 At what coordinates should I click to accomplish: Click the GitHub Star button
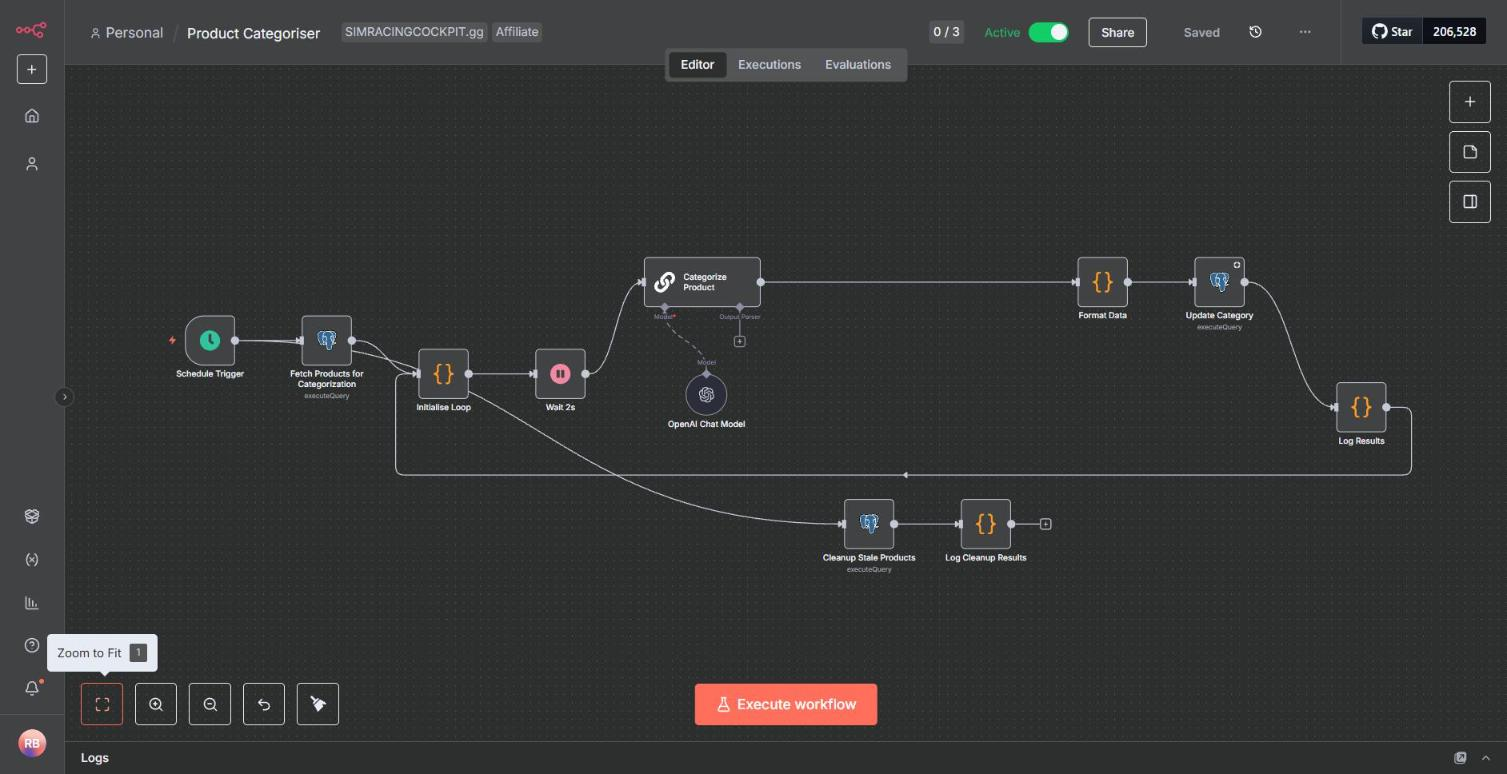coord(1392,31)
